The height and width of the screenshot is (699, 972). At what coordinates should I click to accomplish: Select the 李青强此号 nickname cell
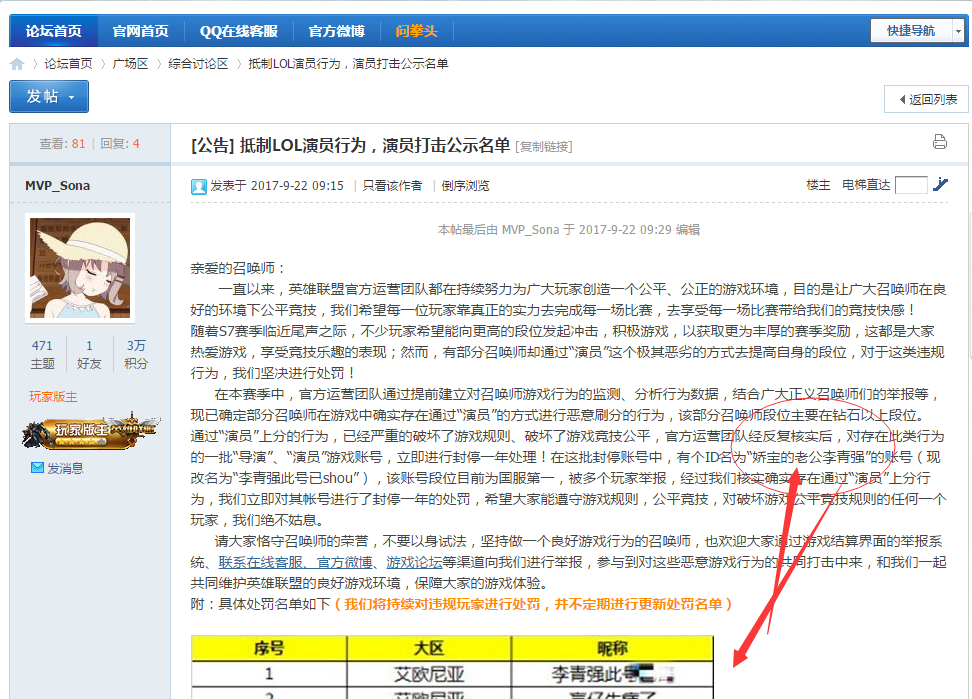coord(612,674)
